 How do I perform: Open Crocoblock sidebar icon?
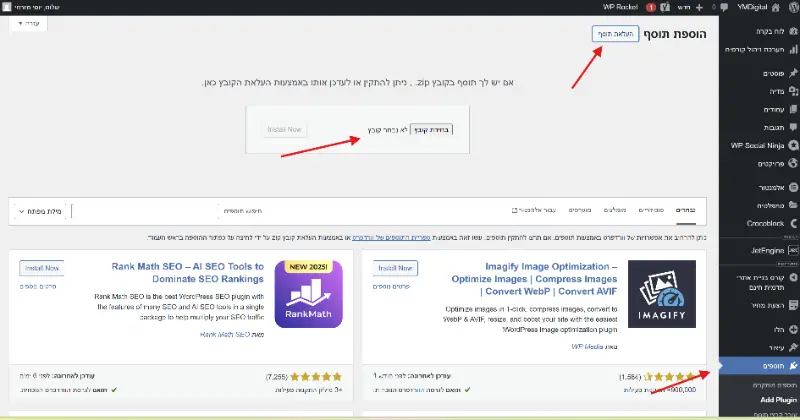pos(793,223)
